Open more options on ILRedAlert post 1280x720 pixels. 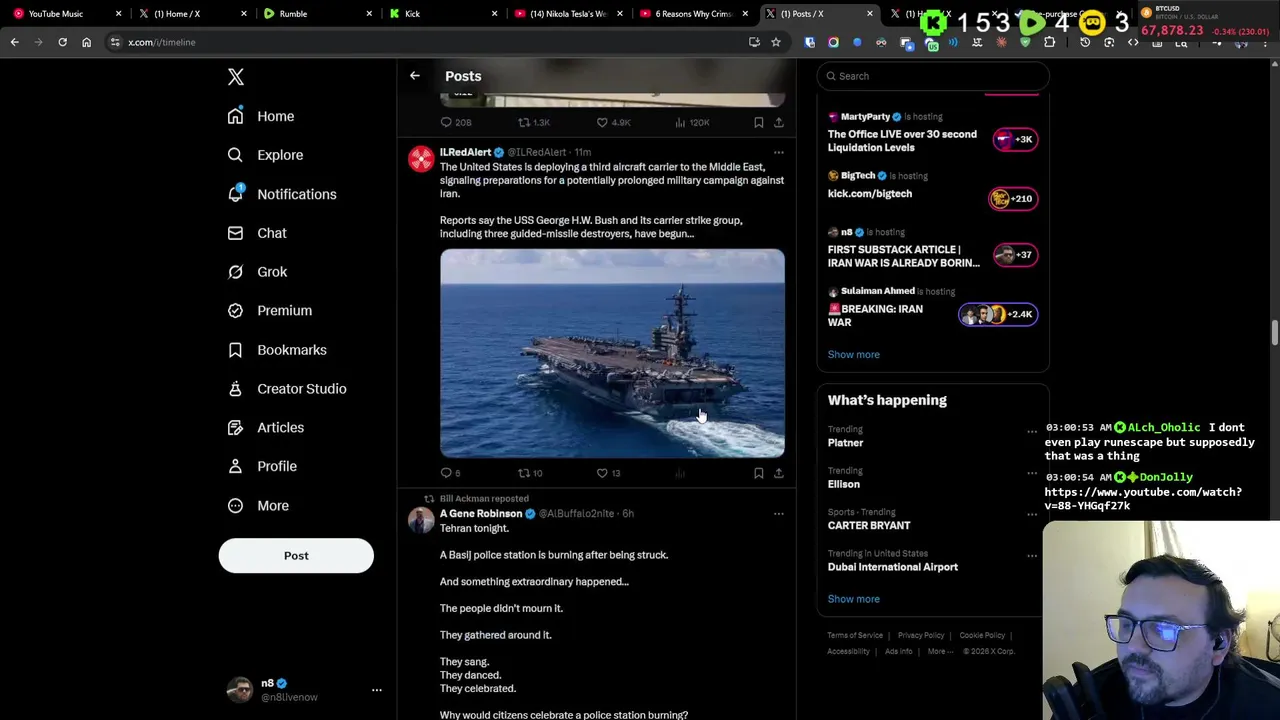(x=778, y=153)
